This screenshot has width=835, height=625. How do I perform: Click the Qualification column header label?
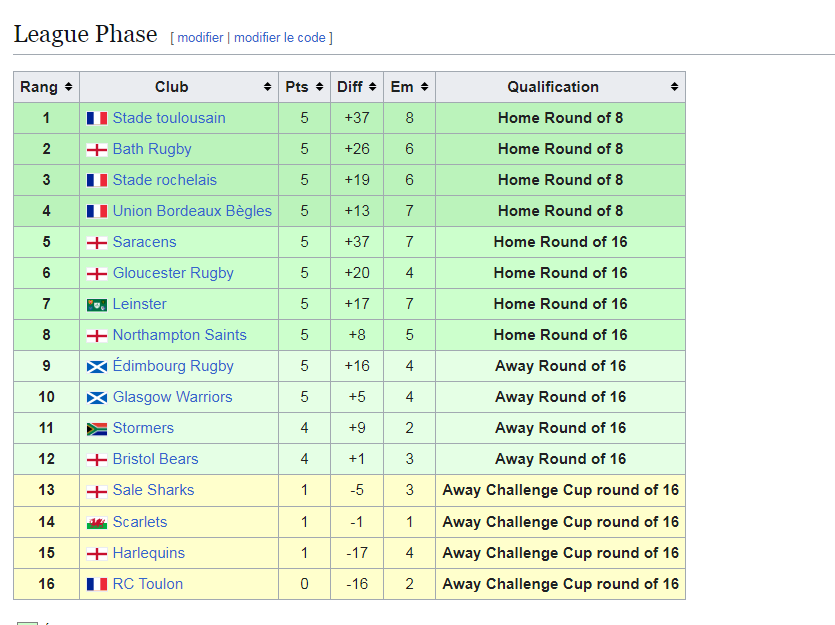point(553,87)
